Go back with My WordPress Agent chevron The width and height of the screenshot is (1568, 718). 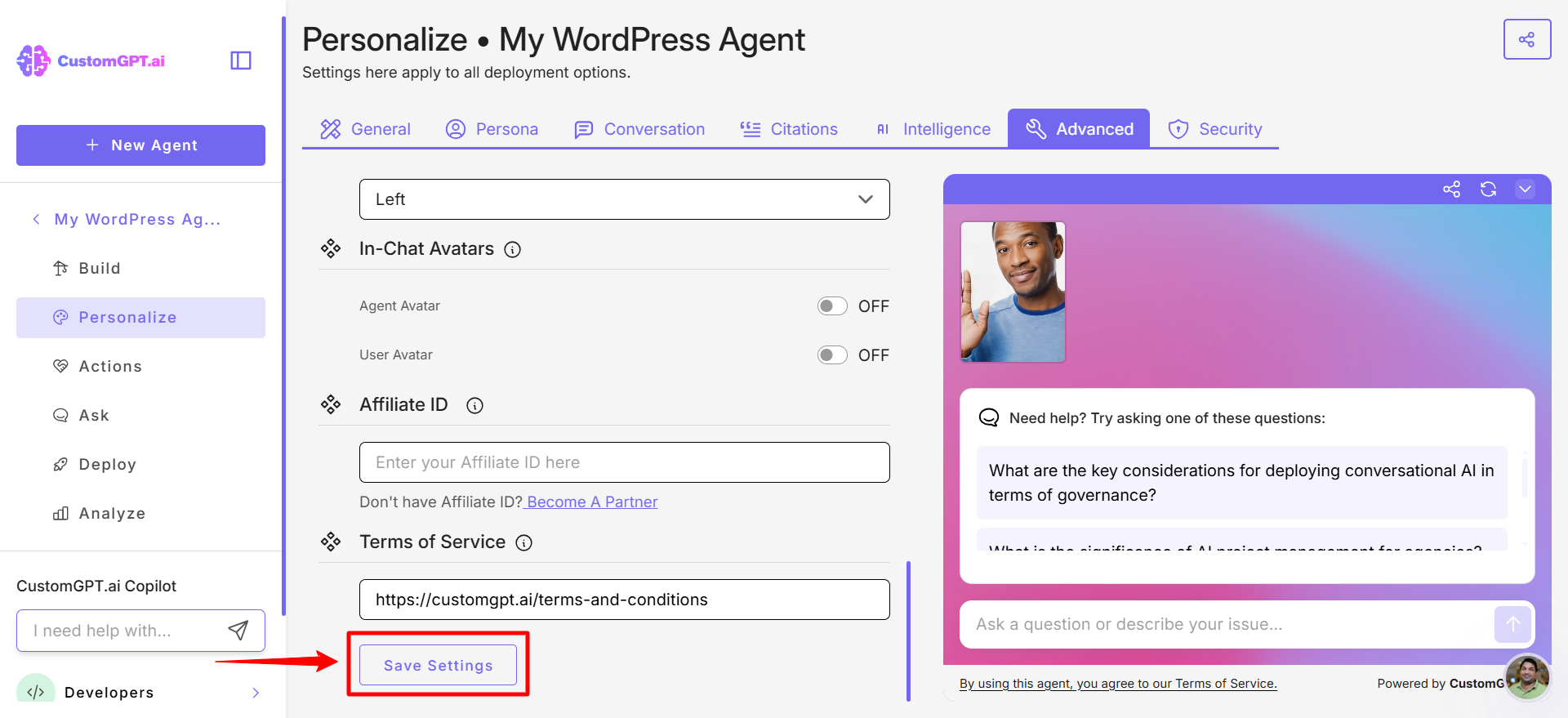(36, 219)
